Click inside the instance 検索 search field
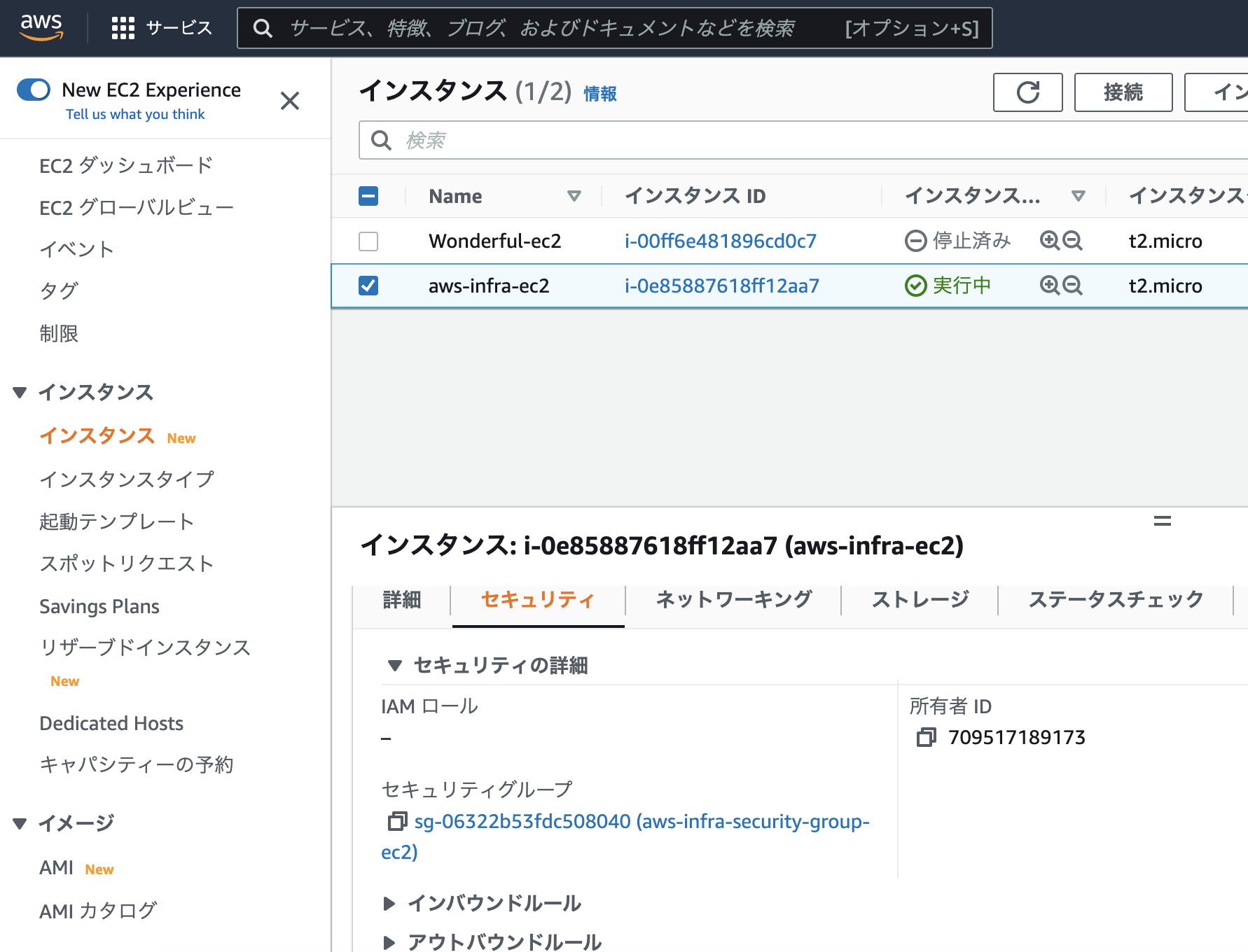The height and width of the screenshot is (952, 1248). [x=630, y=140]
